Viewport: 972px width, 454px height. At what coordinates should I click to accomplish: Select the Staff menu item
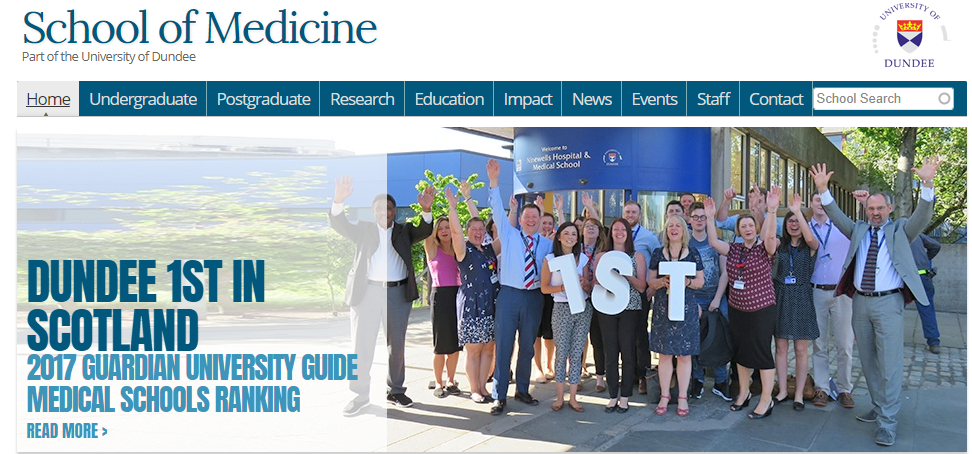click(713, 99)
